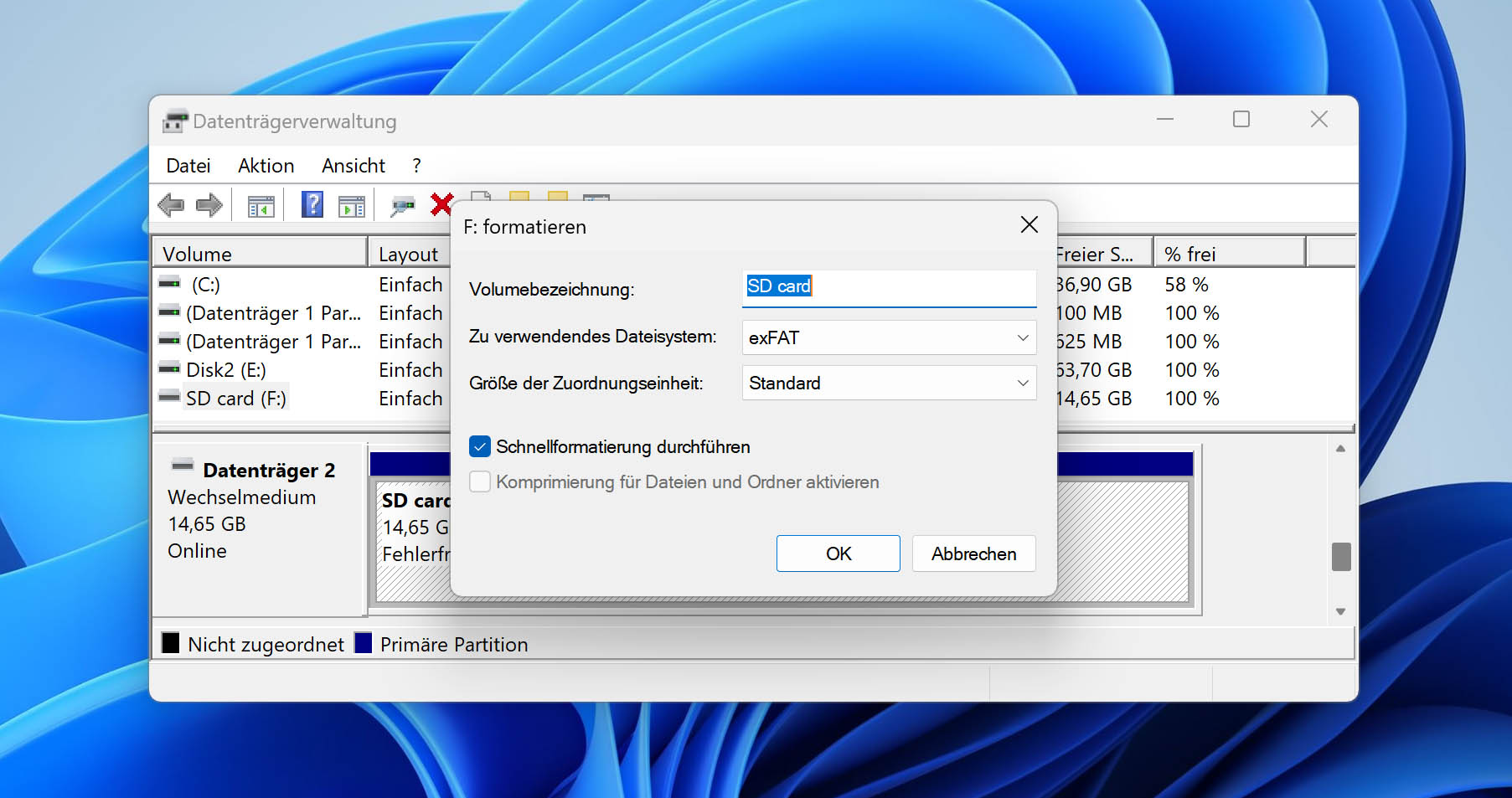Click the disk icon beside Datenträger 2
1512x798 pixels.
(183, 466)
